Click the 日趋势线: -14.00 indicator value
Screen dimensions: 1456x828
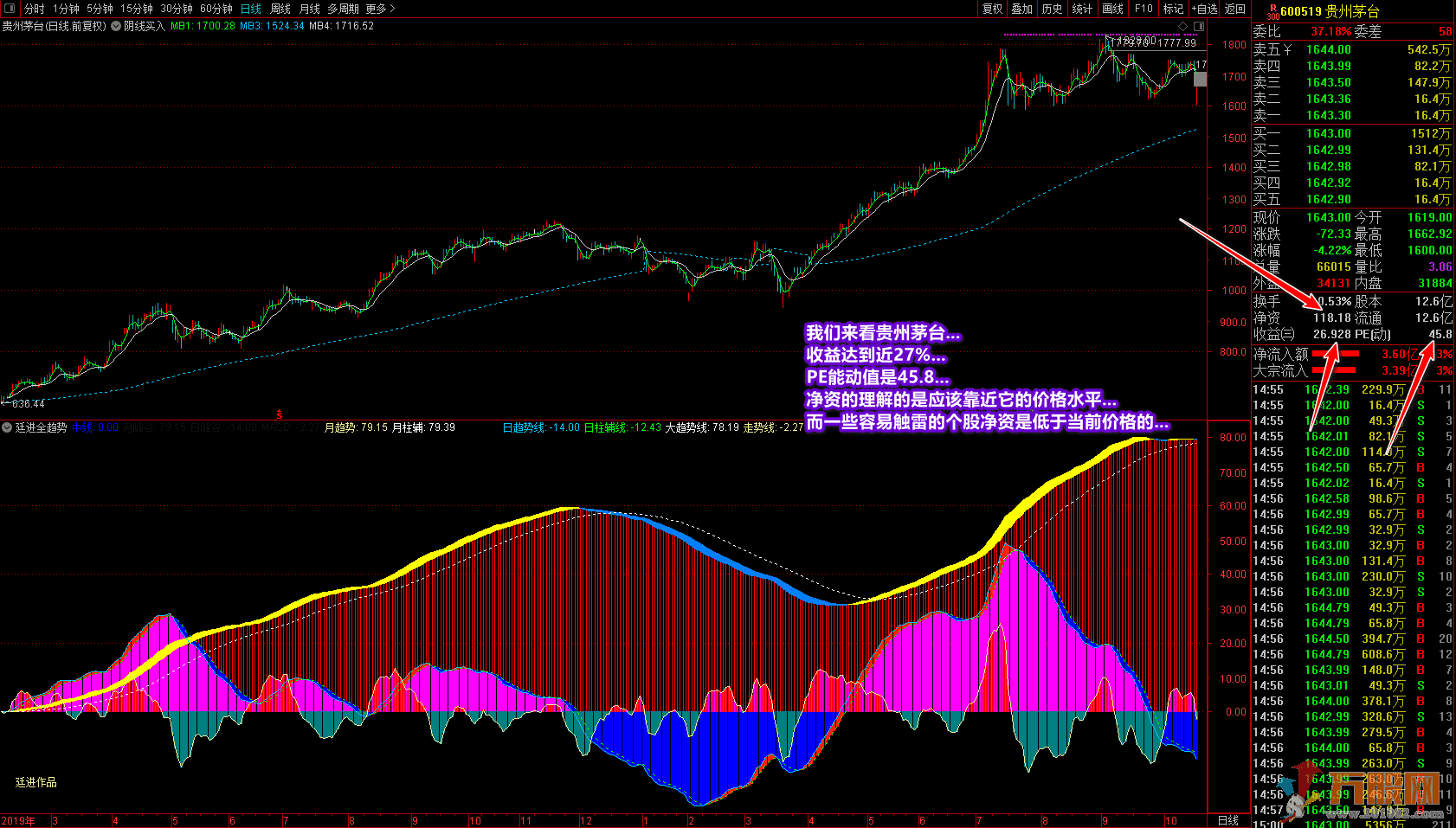tap(541, 427)
